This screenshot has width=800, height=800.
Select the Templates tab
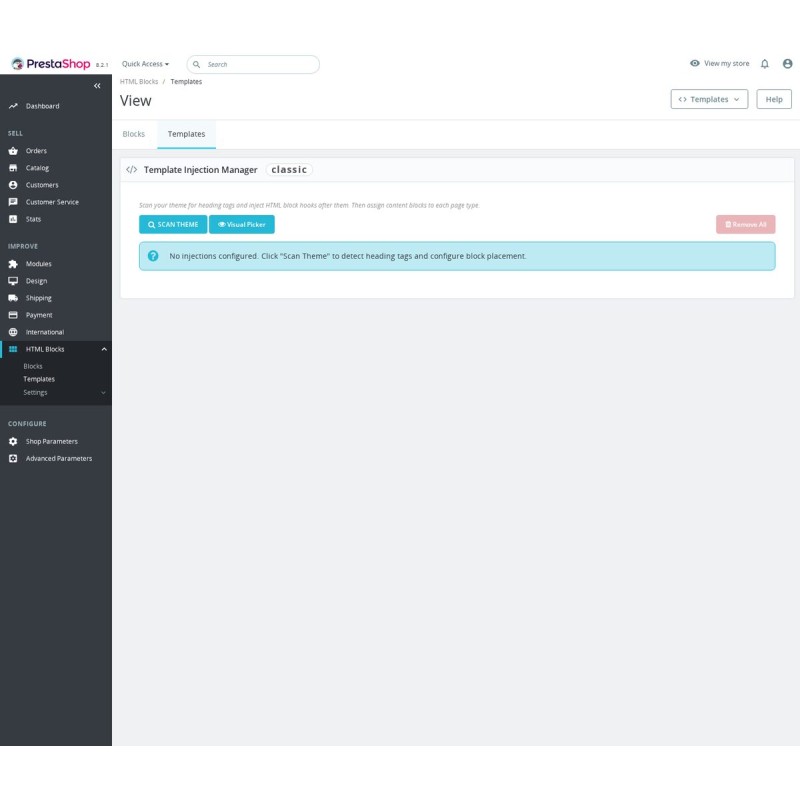[x=186, y=134]
